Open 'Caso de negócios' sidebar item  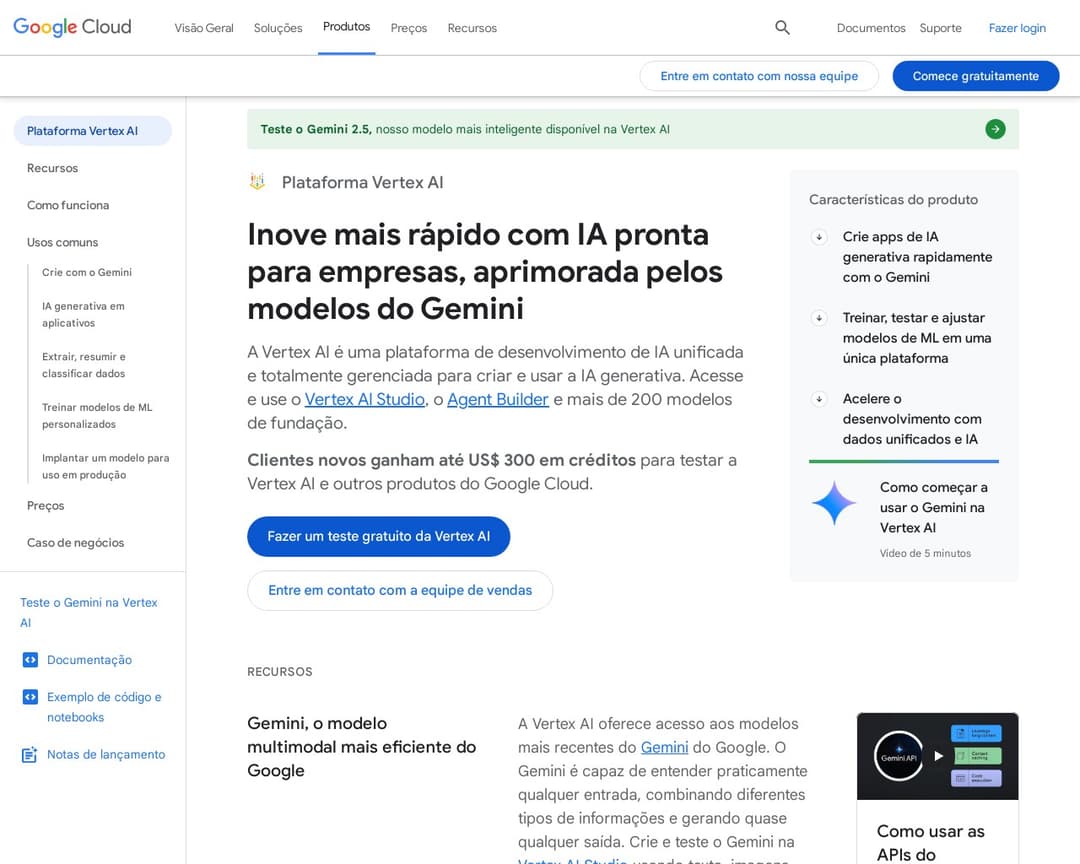coord(76,543)
